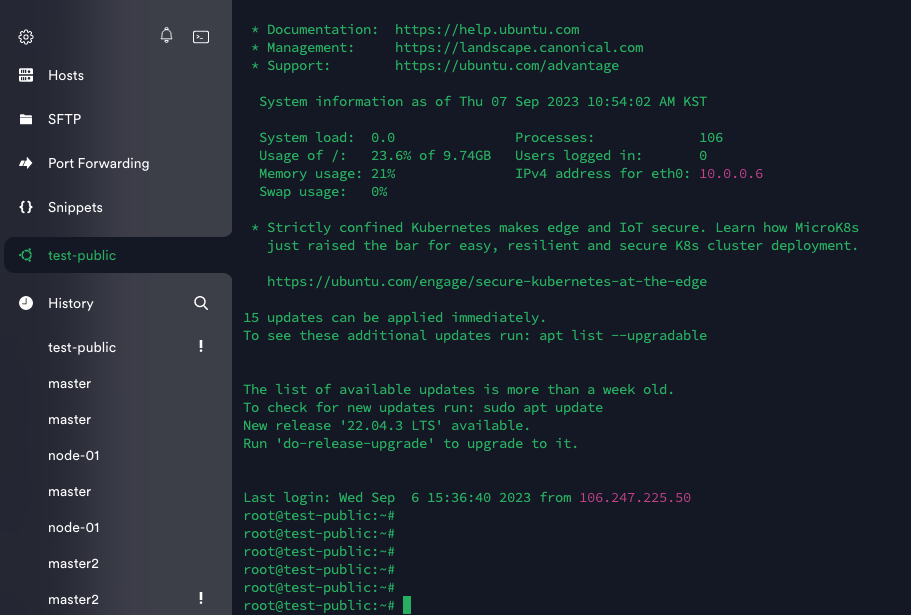Go to the Hosts section
This screenshot has width=911, height=615.
(x=66, y=75)
